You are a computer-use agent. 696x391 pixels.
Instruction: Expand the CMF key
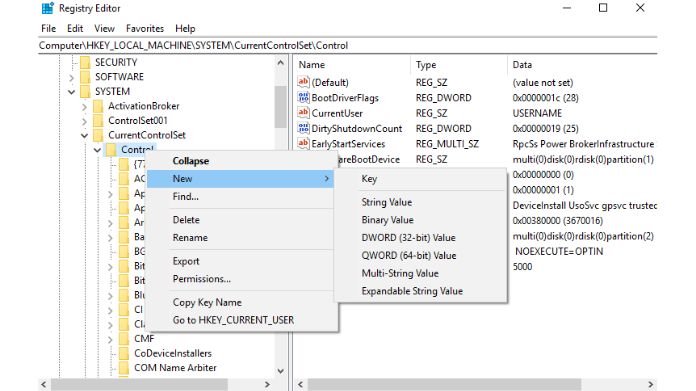[x=110, y=340]
